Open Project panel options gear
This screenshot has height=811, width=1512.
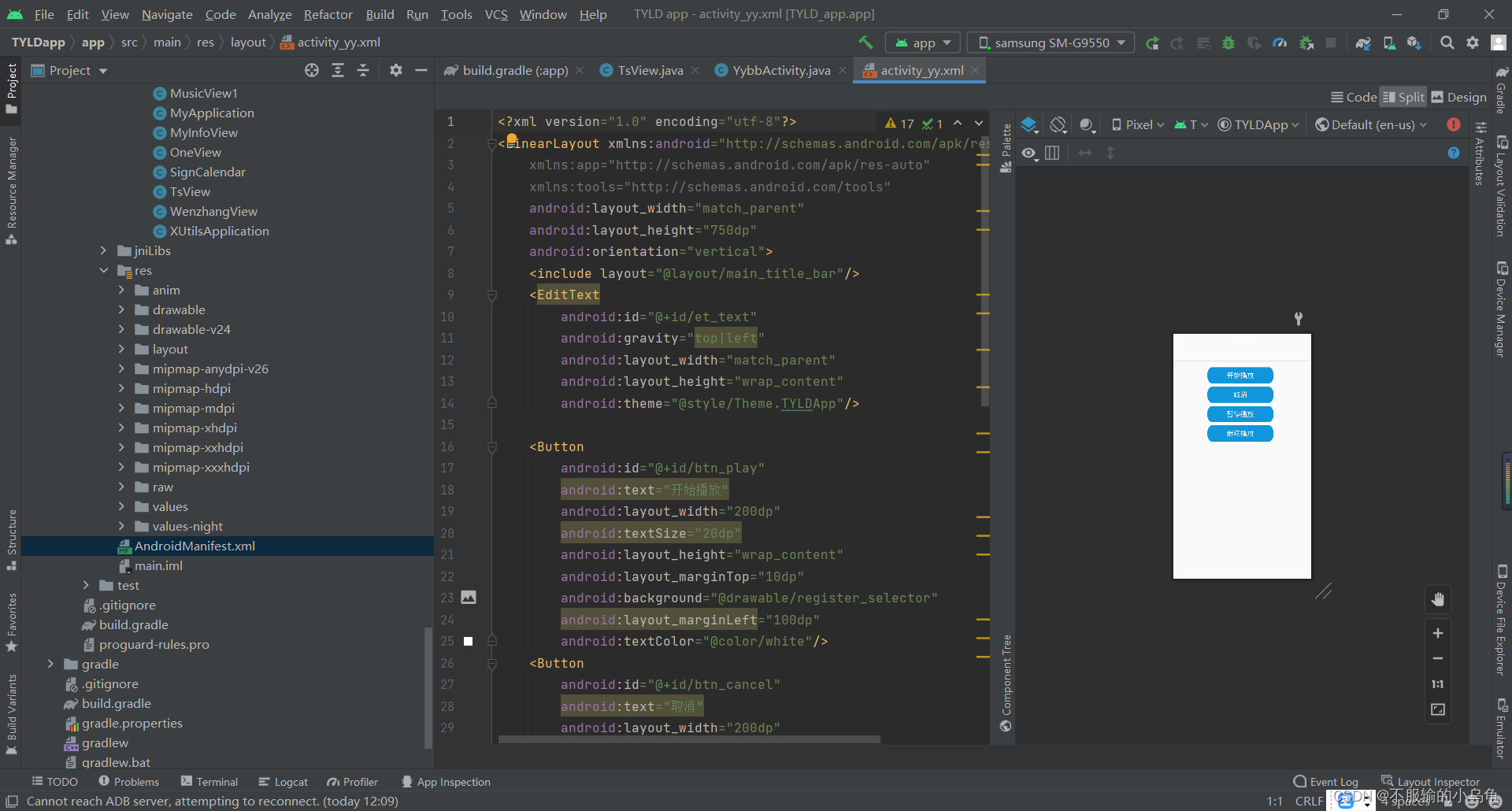(x=396, y=71)
